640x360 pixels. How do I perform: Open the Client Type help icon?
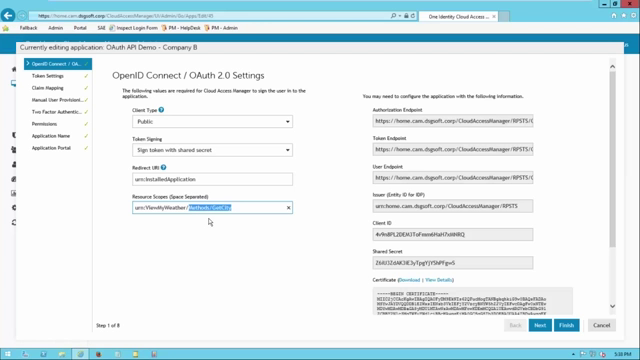point(161,110)
